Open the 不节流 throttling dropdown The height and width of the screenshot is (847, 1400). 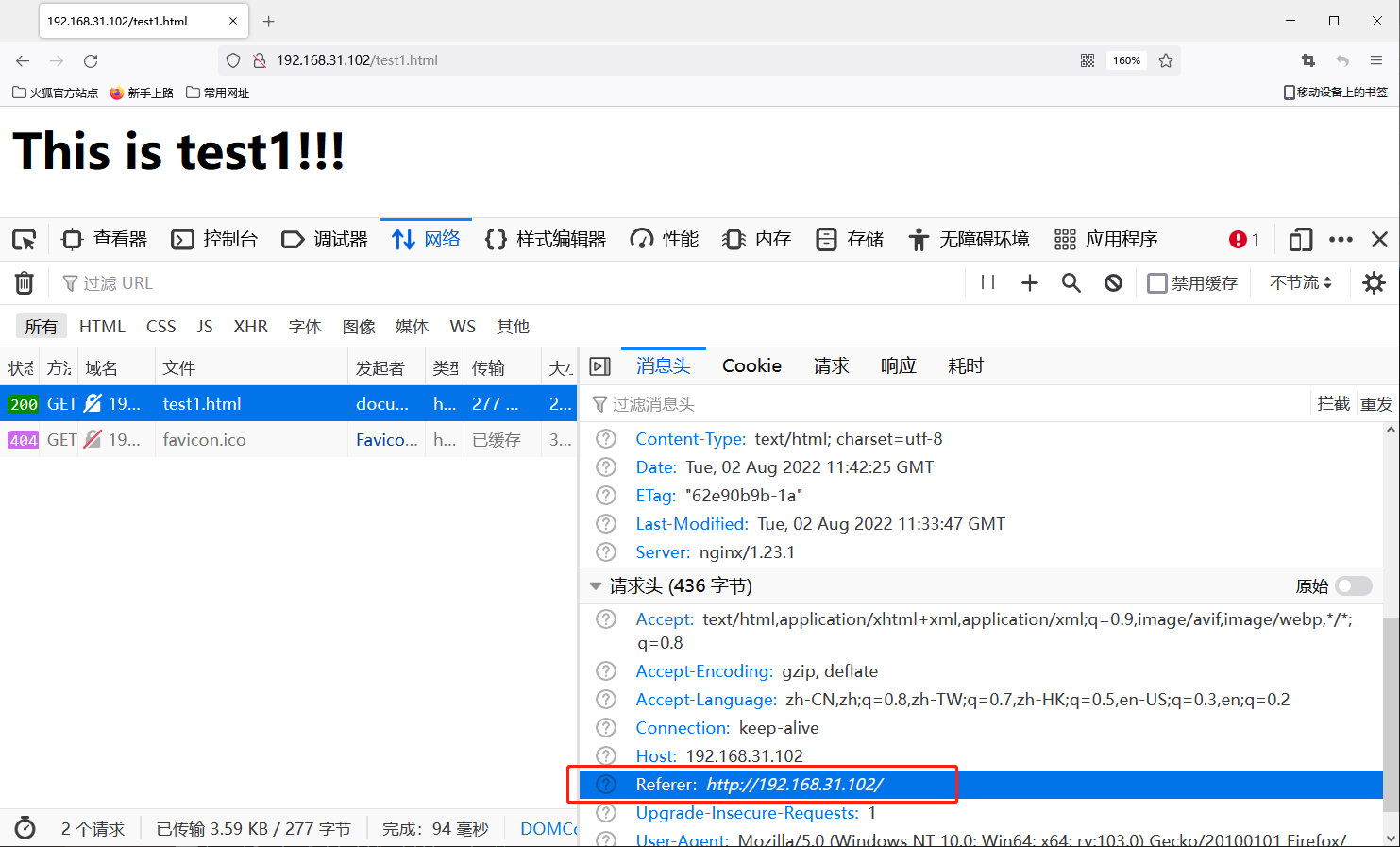1300,283
